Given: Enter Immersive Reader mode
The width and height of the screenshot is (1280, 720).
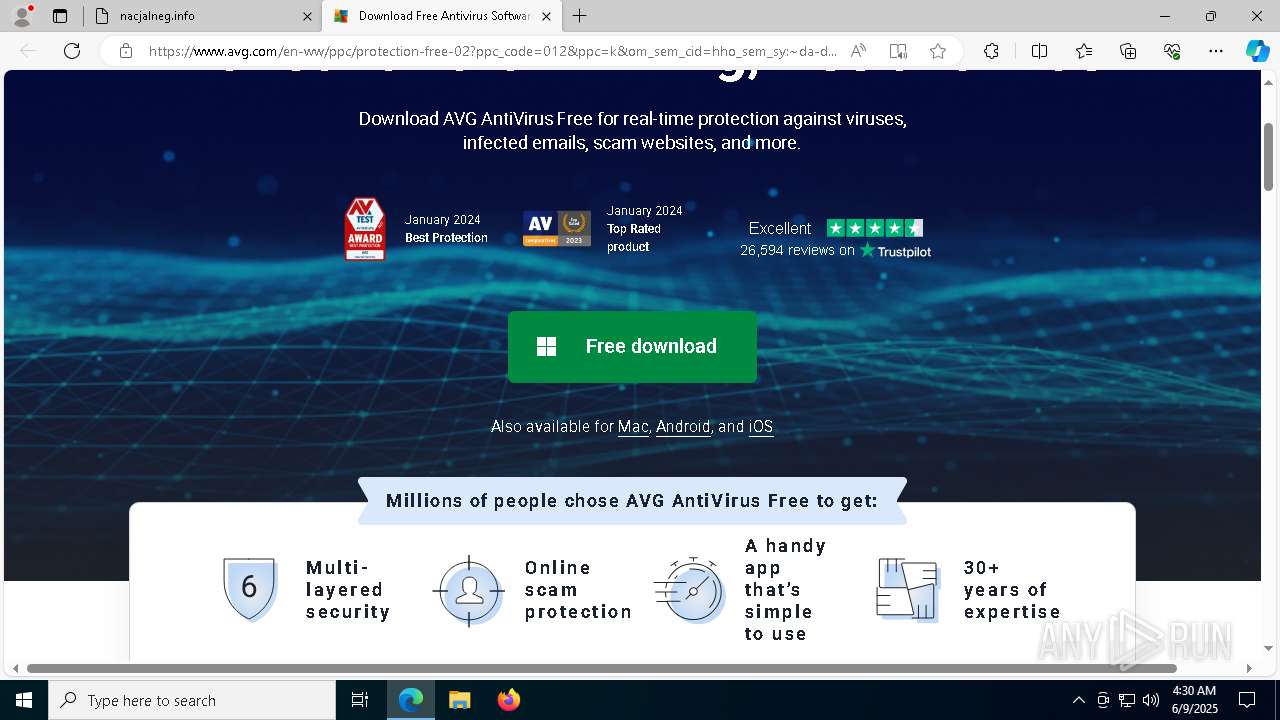Looking at the screenshot, I should click(x=898, y=51).
